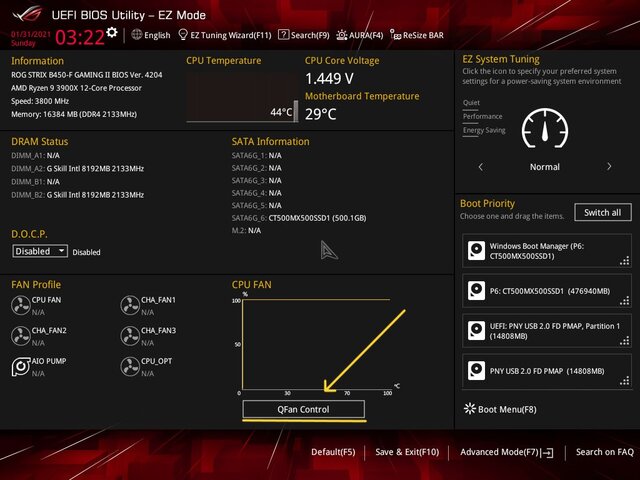Switch tuning mode with the left chevron
The height and width of the screenshot is (480, 640).
481,167
